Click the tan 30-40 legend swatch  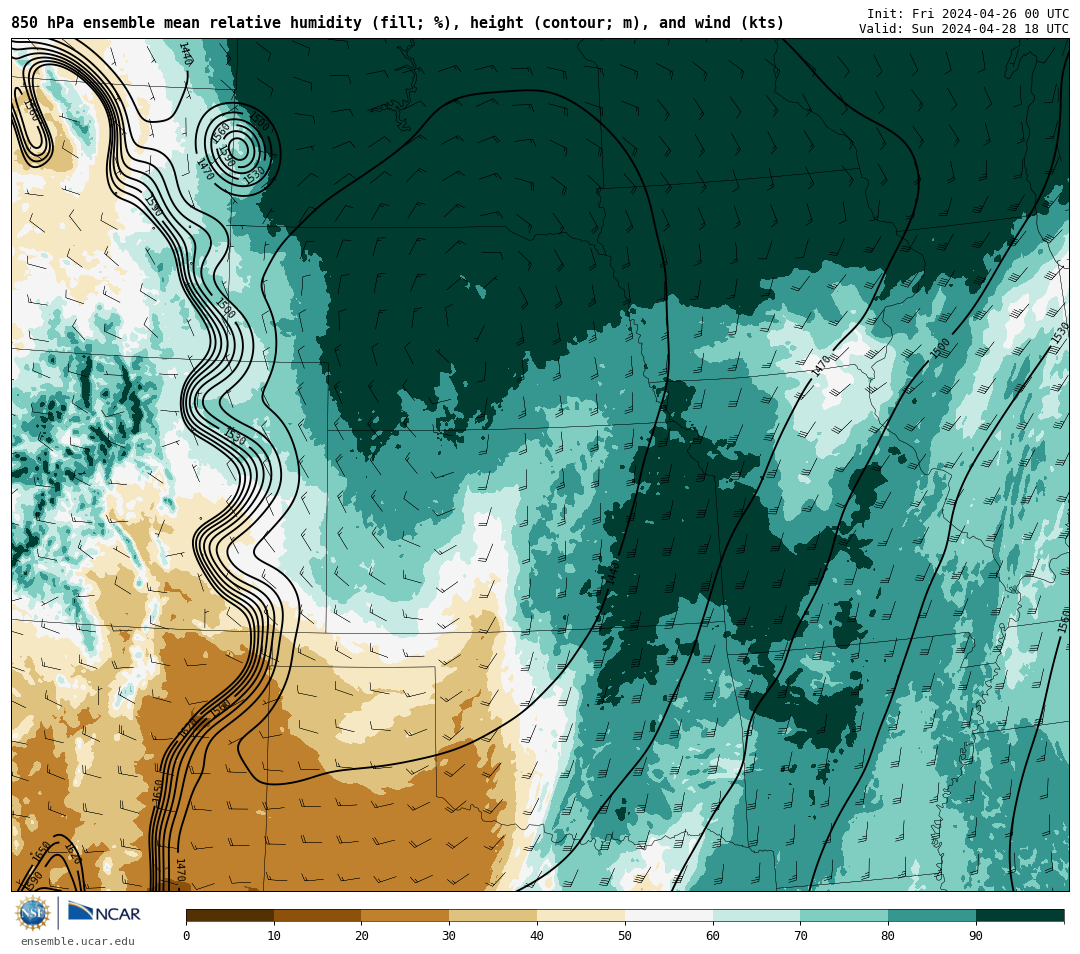(493, 916)
